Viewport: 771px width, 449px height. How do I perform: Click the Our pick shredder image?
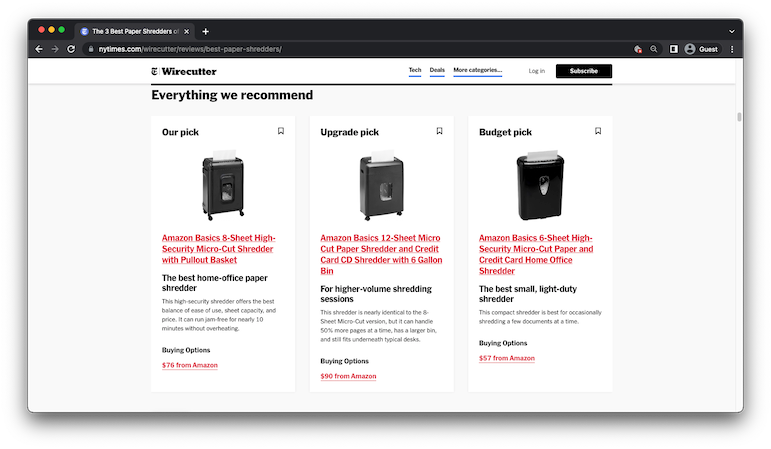point(223,185)
